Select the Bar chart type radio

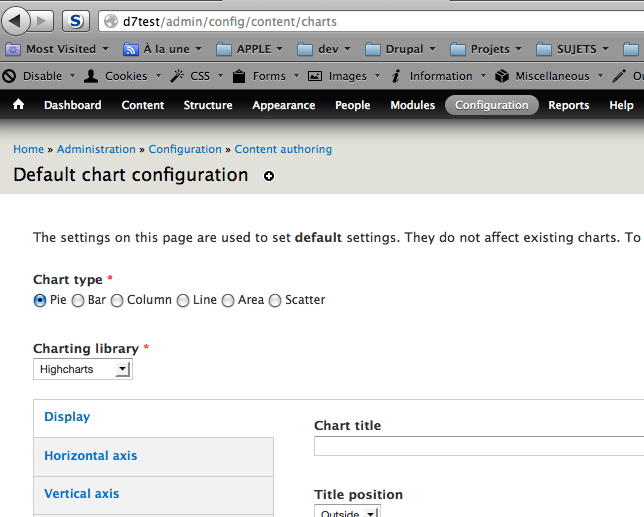click(x=78, y=301)
